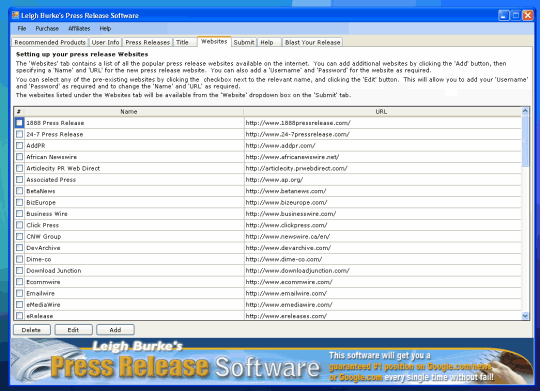
Task: Click the Press Release Software banner
Action: (272, 361)
